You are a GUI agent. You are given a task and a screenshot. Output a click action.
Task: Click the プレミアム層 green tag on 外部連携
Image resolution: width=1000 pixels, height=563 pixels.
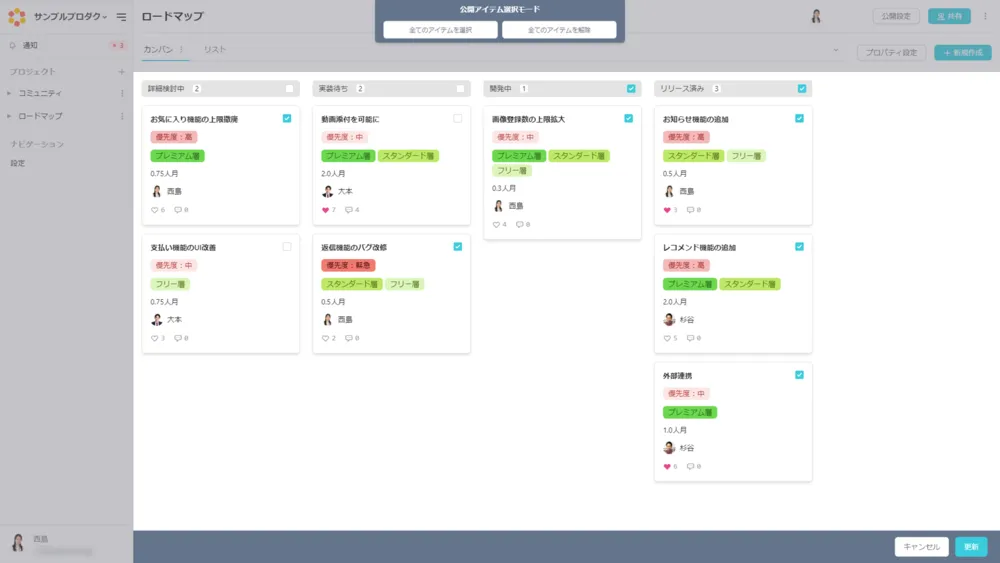pos(690,412)
